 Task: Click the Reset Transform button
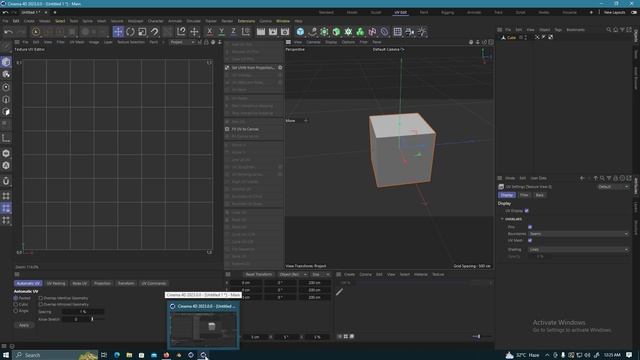259,274
